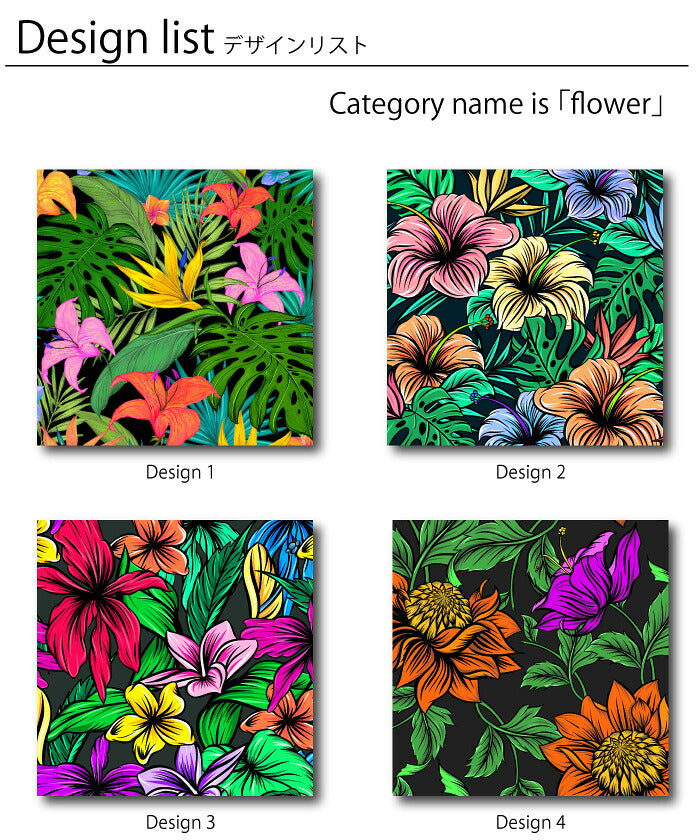This screenshot has height=840, width=700.
Task: Select the Design 2 hibiscus thumbnail
Action: (x=525, y=308)
